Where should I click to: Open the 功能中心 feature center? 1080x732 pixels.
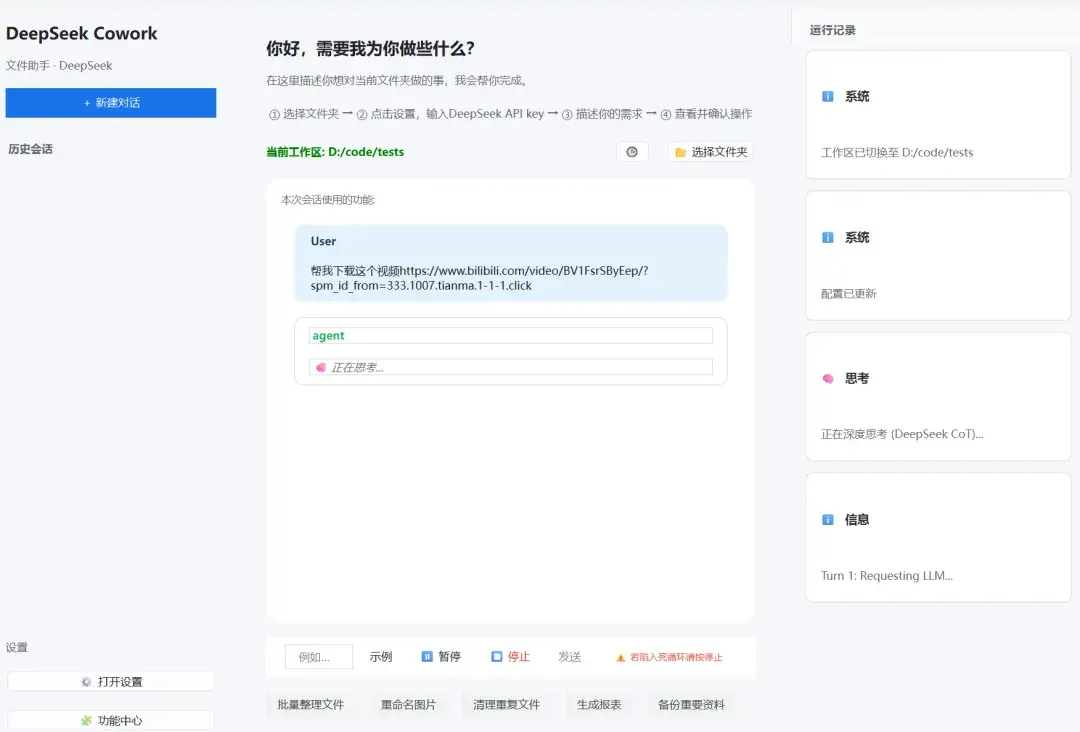point(110,720)
